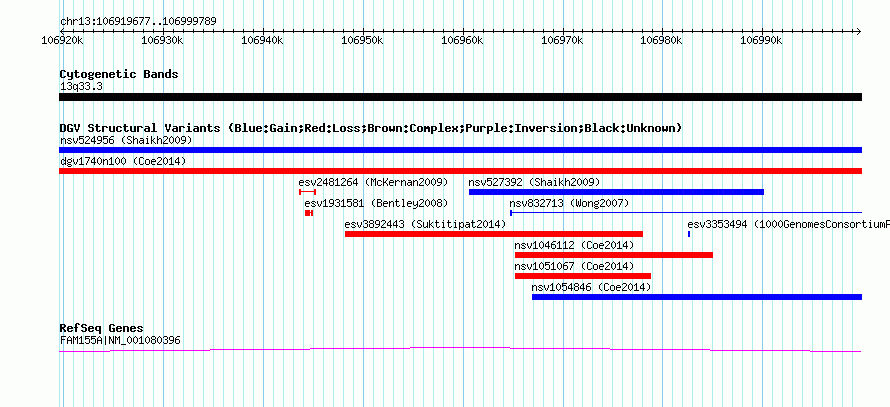Click the 106960k ruler tick label

[x=462, y=40]
